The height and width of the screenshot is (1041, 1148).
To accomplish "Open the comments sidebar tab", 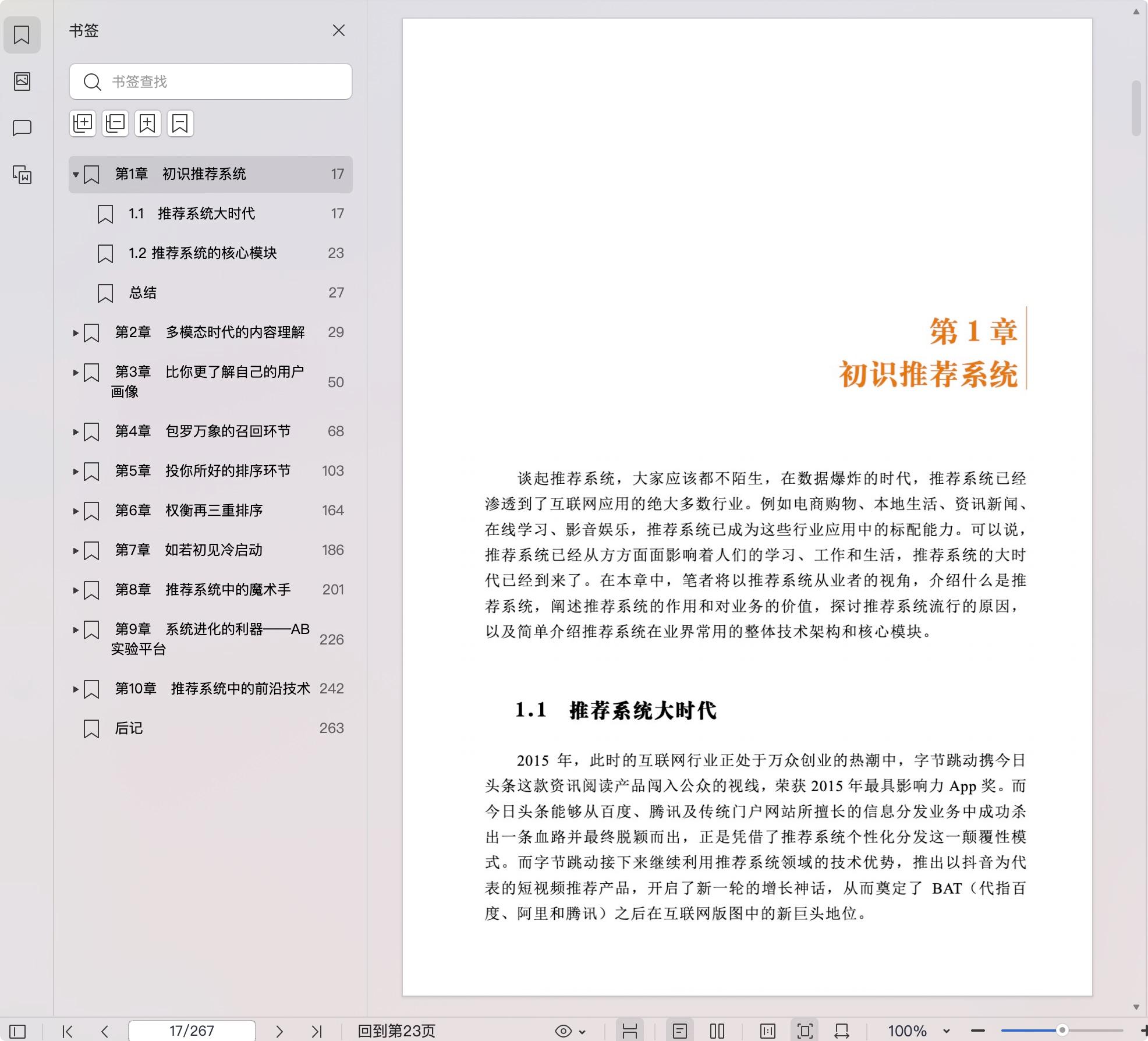I will coord(22,128).
